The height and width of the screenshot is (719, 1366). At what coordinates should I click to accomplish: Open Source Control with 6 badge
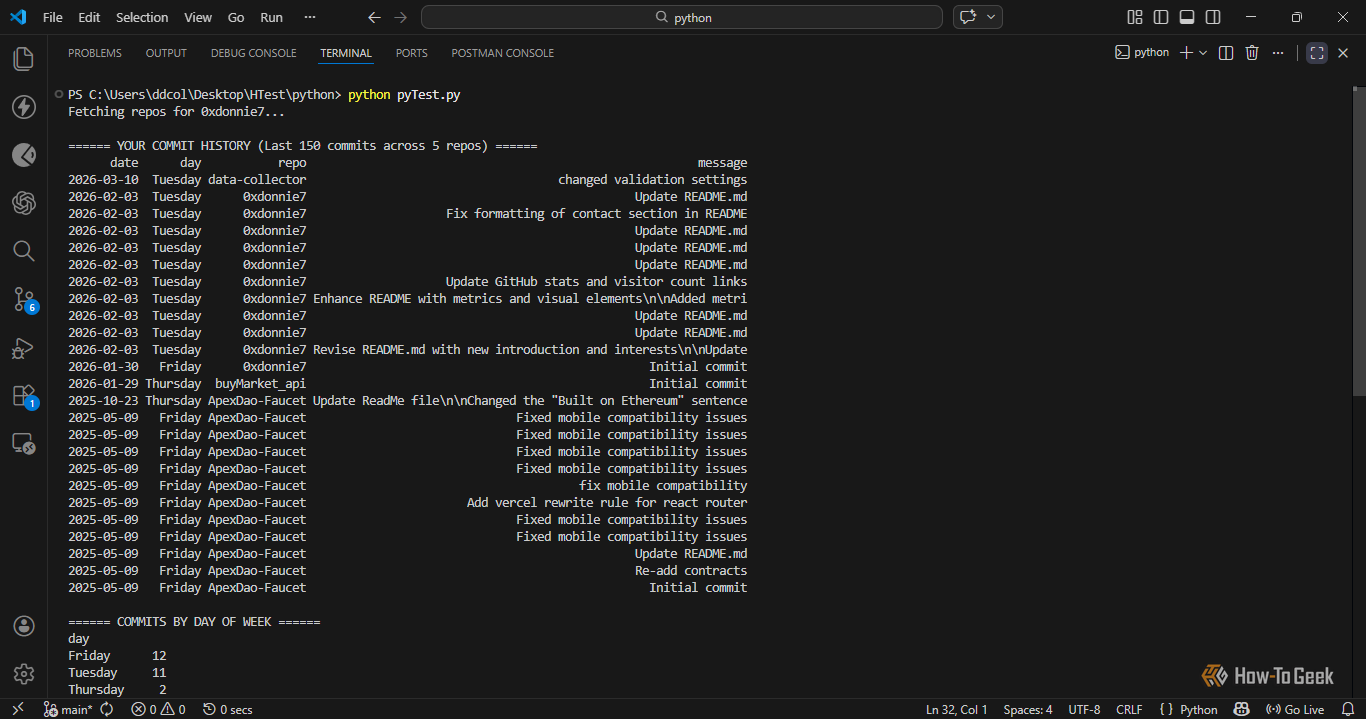point(24,299)
